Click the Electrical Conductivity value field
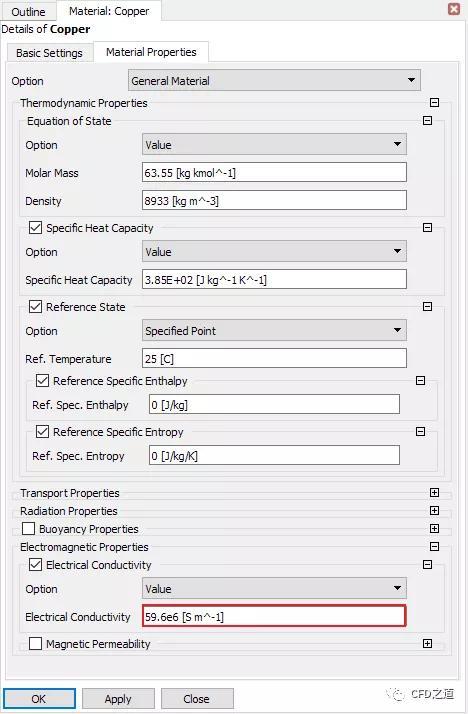The width and height of the screenshot is (468, 714). pyautogui.click(x=274, y=617)
